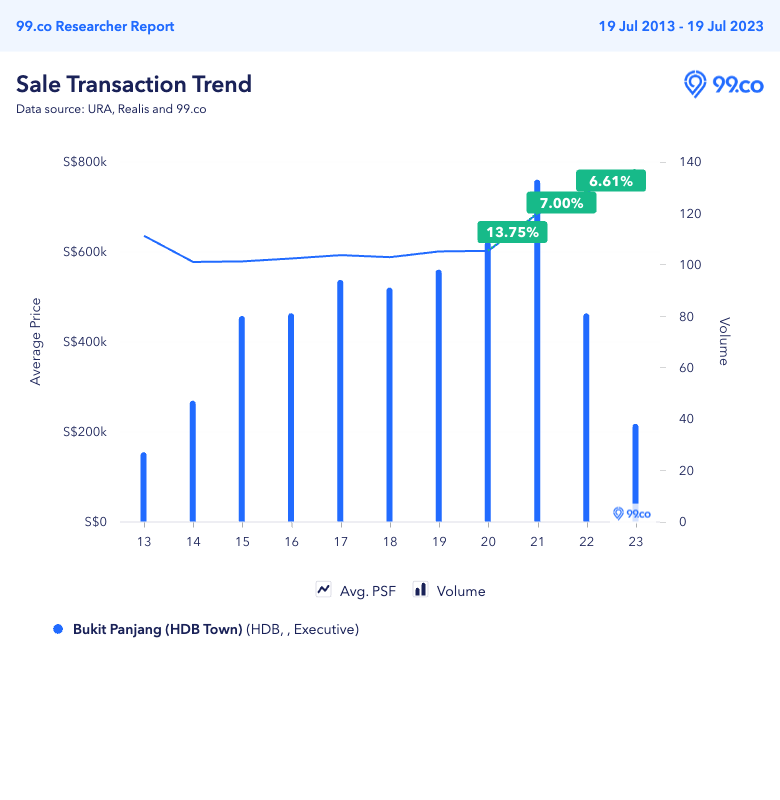The width and height of the screenshot is (780, 800).
Task: Click the x-axis year label 13
Action: click(144, 541)
